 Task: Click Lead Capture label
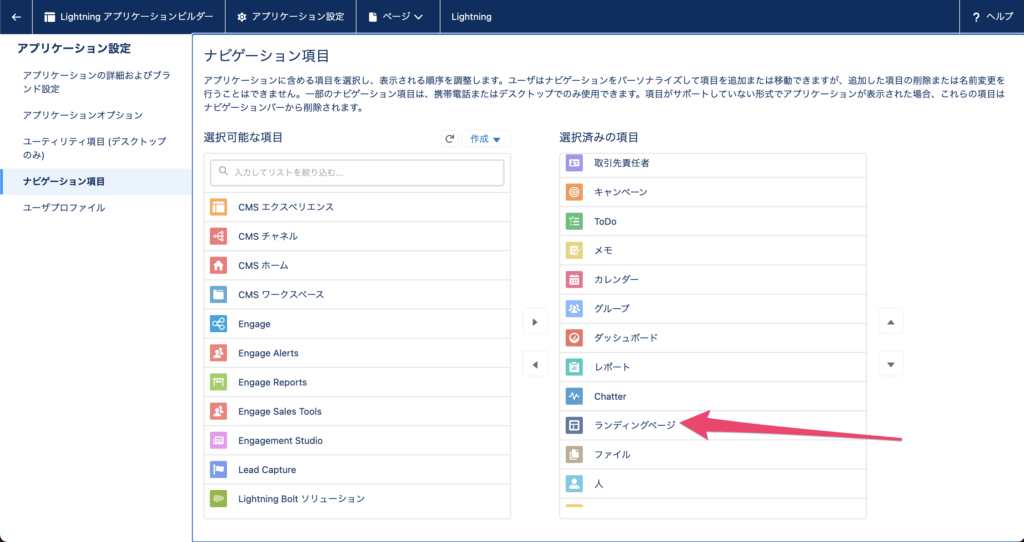[267, 470]
